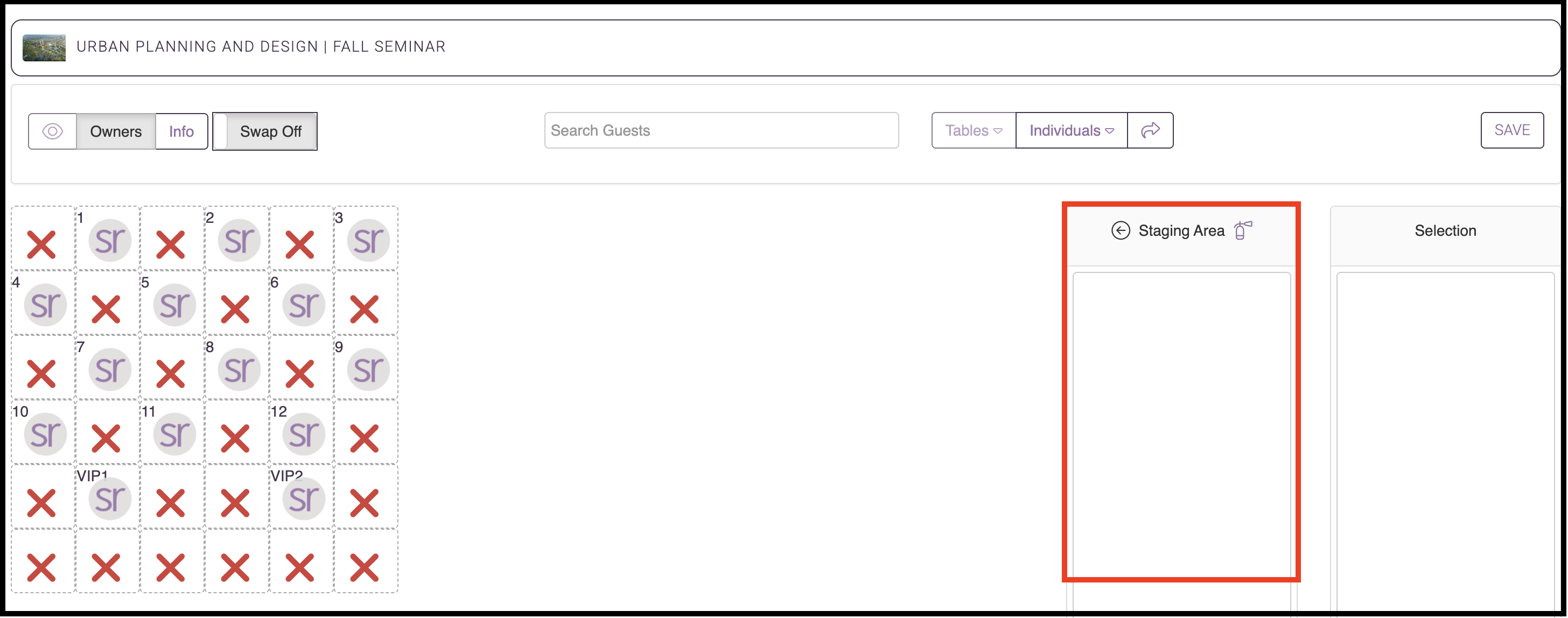1568x618 pixels.
Task: Click the share arrow icon
Action: tap(1150, 130)
